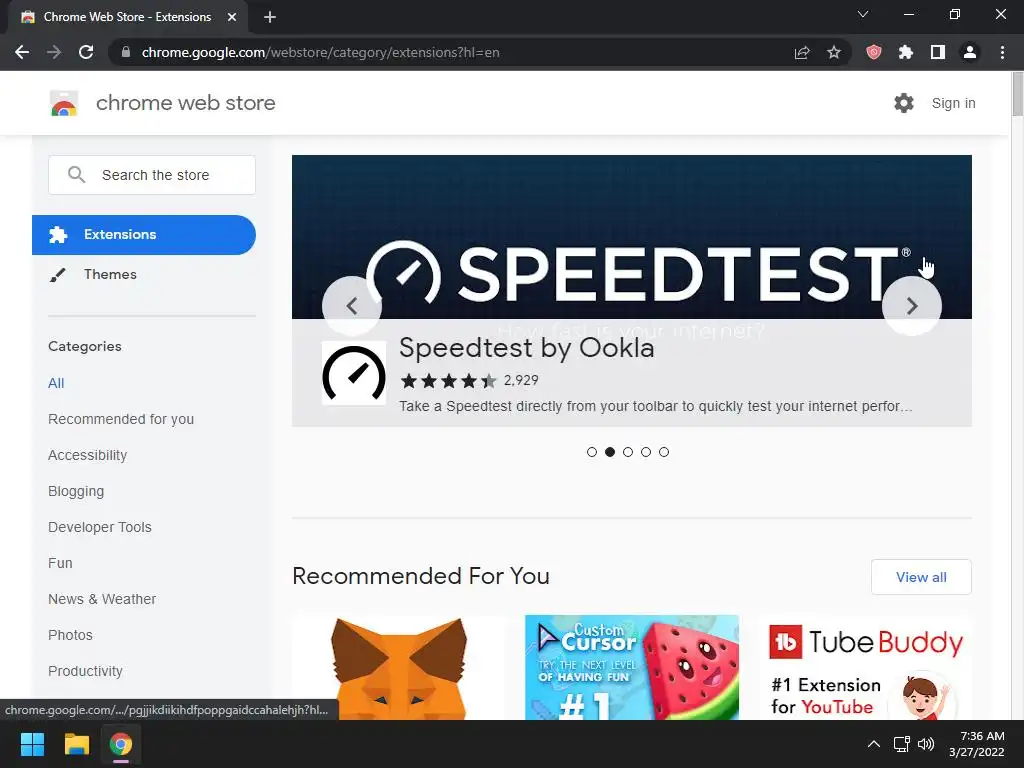Select the first carousel dot

[x=592, y=452]
